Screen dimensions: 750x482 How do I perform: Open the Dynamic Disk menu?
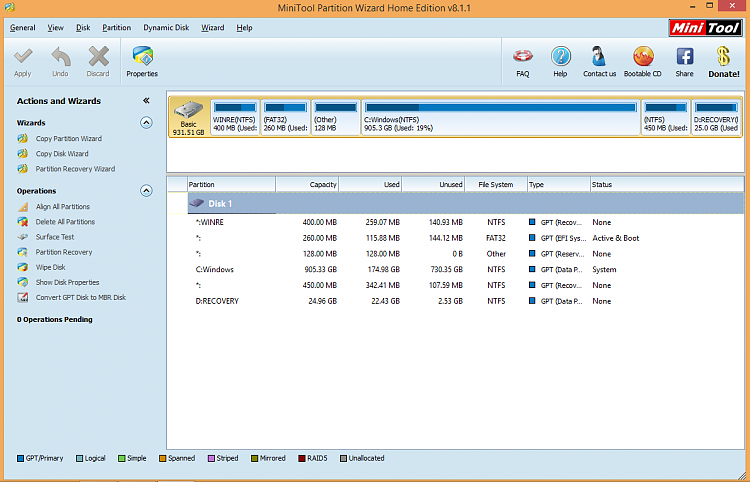pos(166,28)
